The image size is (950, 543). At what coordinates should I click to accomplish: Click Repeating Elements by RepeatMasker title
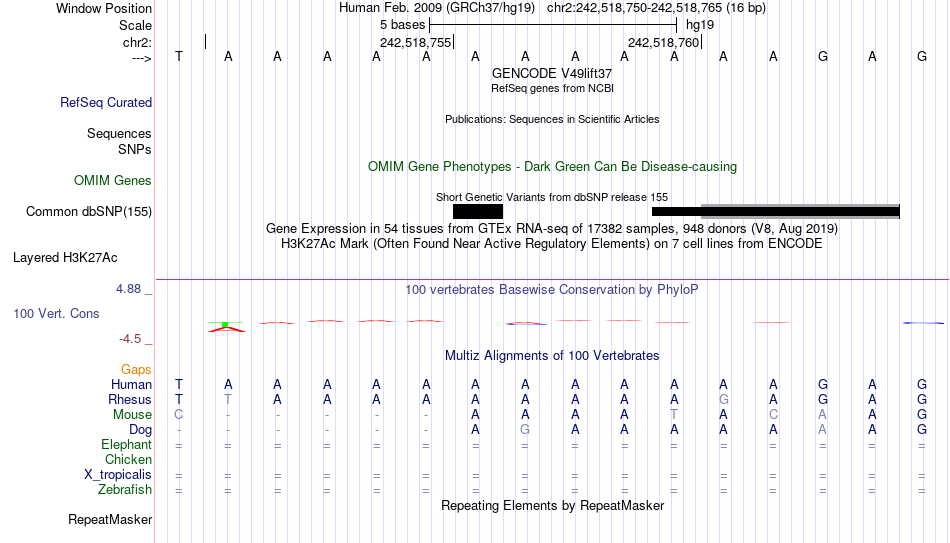(x=552, y=505)
